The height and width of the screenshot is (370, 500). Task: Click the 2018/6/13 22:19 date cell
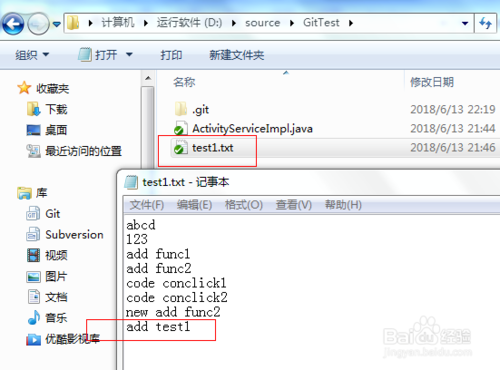(453, 109)
